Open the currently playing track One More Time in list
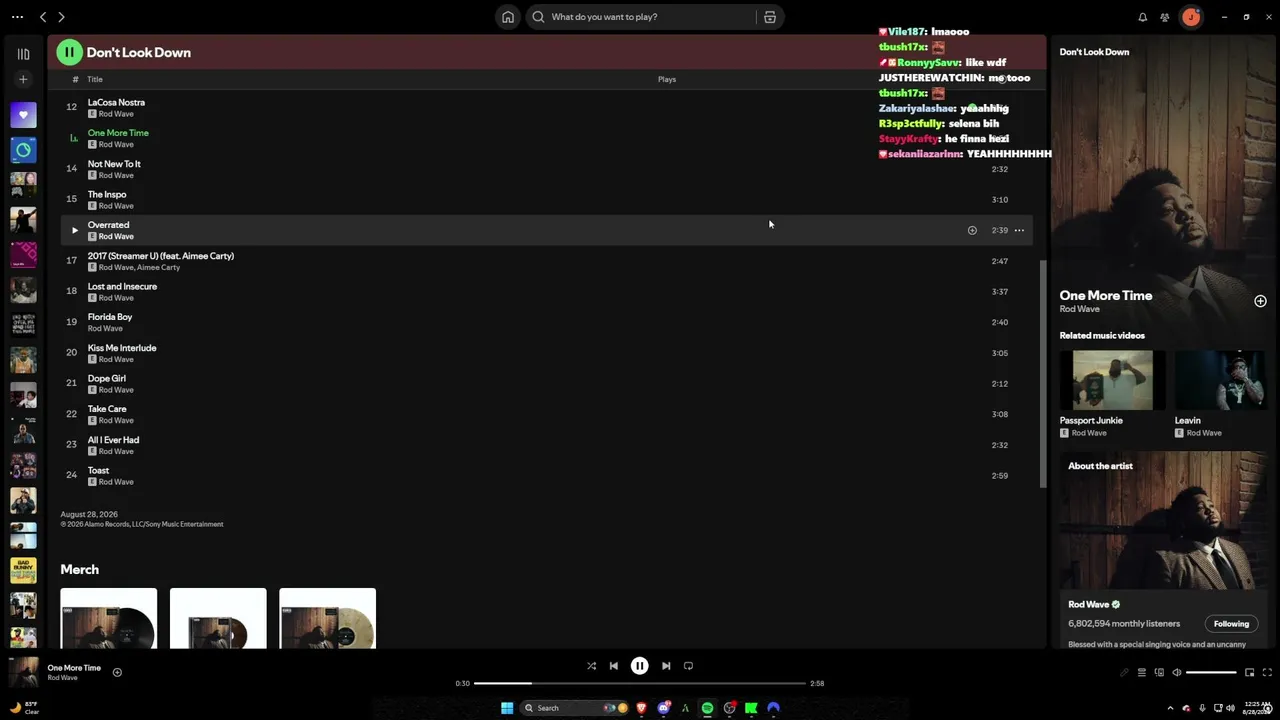The image size is (1280, 720). pos(118,133)
